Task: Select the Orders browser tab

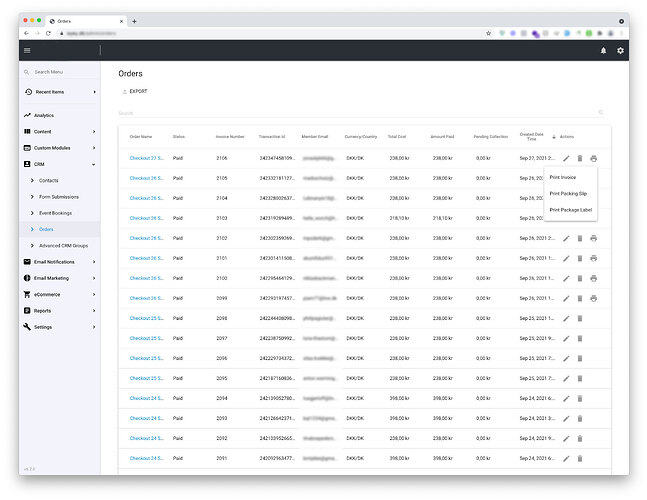Action: [x=87, y=21]
